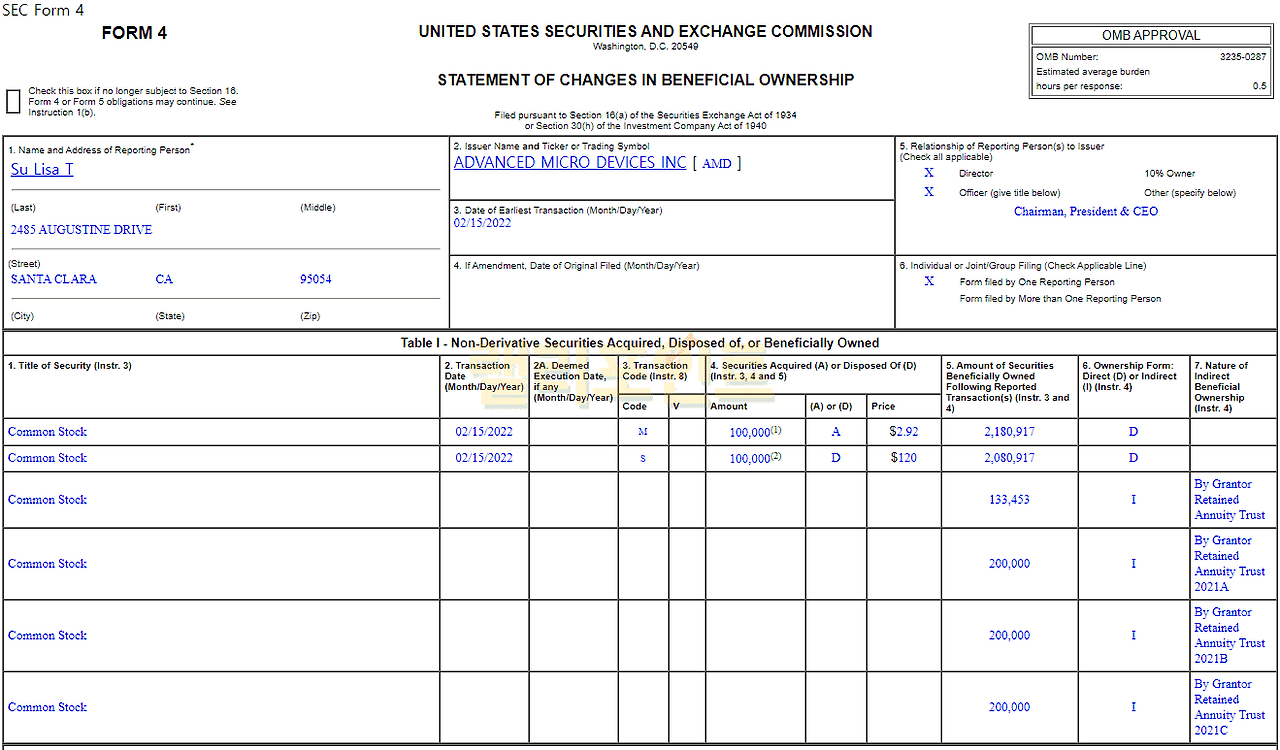Check the no longer subject to Section 16 box
This screenshot has height=750, width=1280.
pos(13,101)
